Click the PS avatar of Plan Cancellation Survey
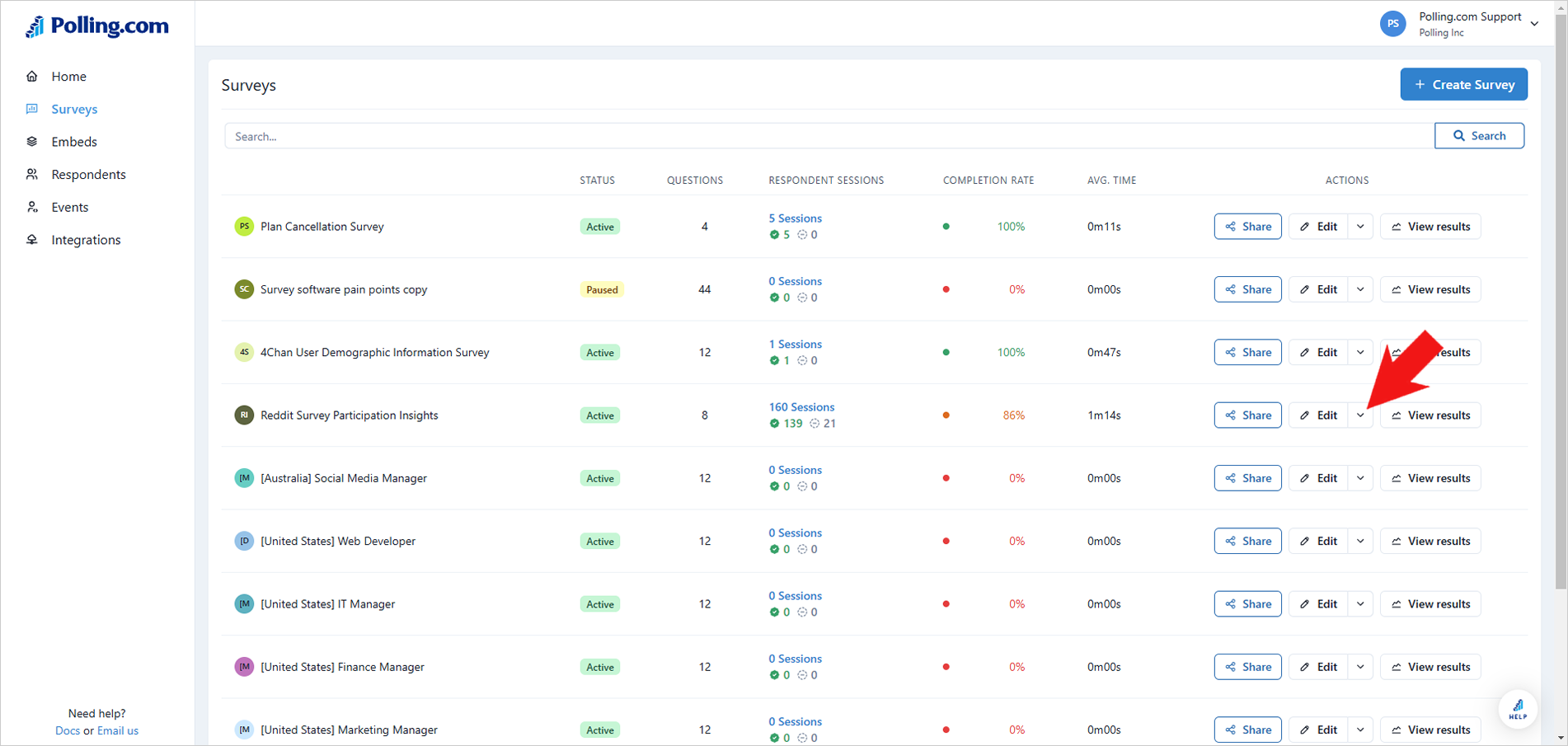1568x746 pixels. coord(244,226)
